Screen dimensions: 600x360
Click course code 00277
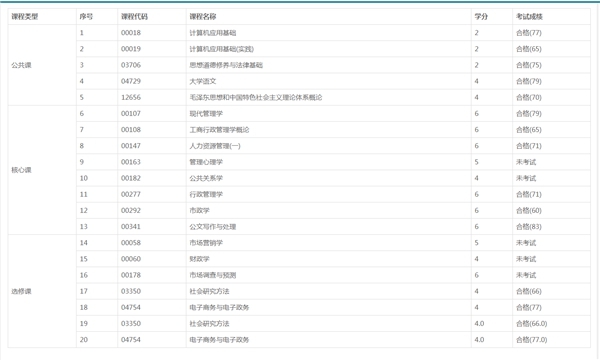click(x=131, y=194)
